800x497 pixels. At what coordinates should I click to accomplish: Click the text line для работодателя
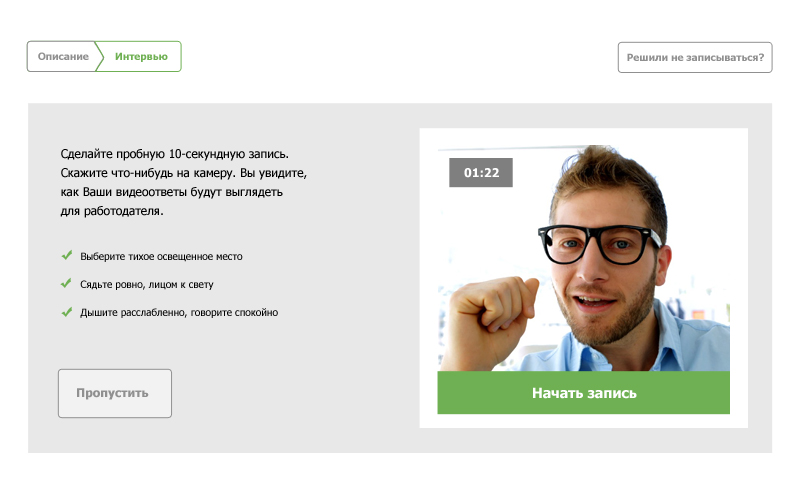click(x=112, y=211)
